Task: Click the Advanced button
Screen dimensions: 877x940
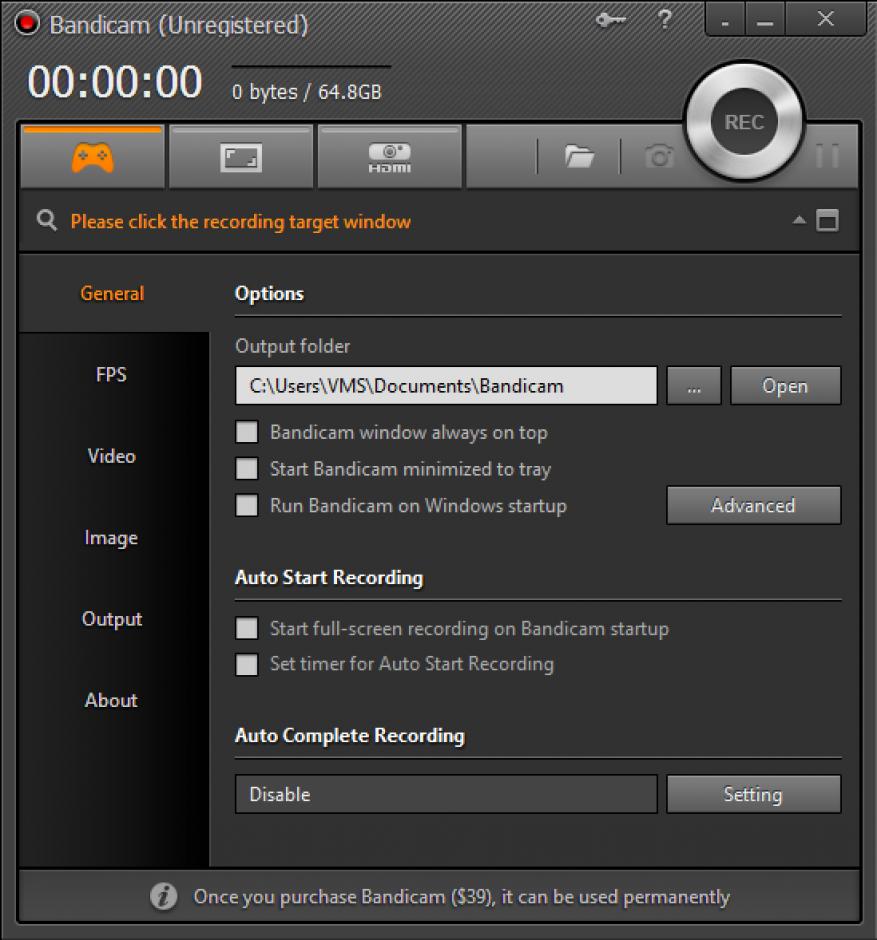Action: coord(753,505)
